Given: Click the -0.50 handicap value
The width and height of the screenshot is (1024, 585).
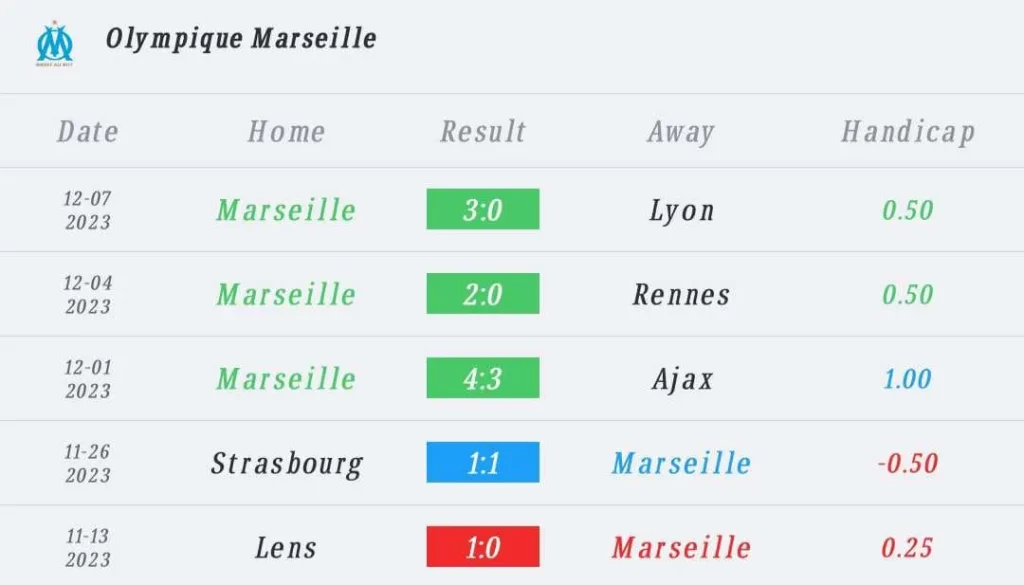Looking at the screenshot, I should pos(907,463).
